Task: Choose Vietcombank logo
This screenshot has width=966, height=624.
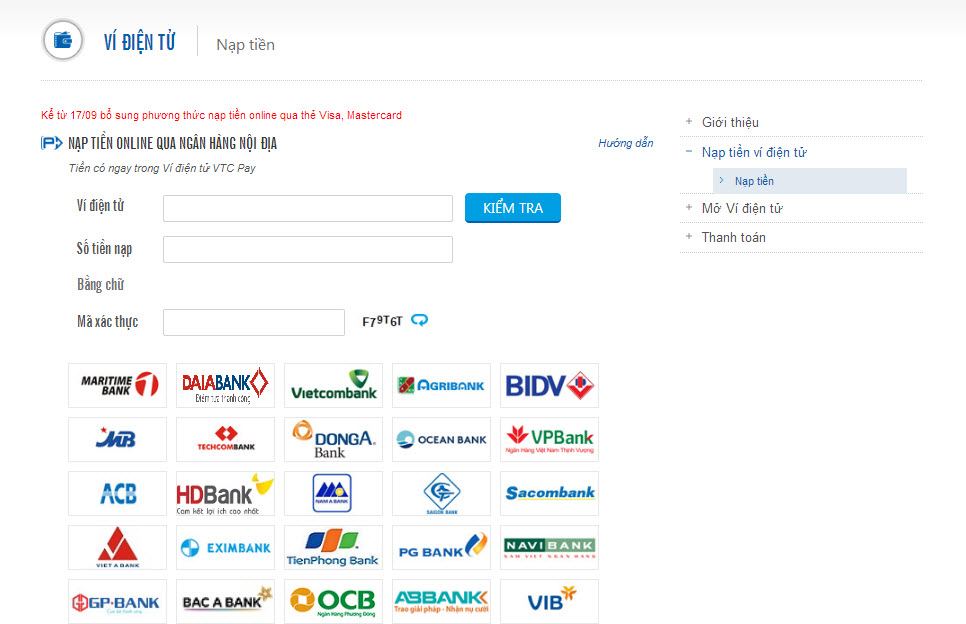Action: (x=333, y=386)
